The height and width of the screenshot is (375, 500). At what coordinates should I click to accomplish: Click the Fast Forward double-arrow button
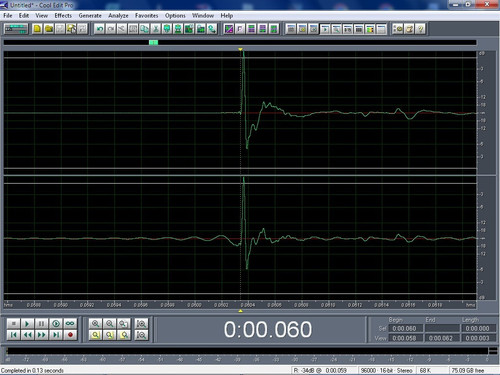click(x=41, y=334)
